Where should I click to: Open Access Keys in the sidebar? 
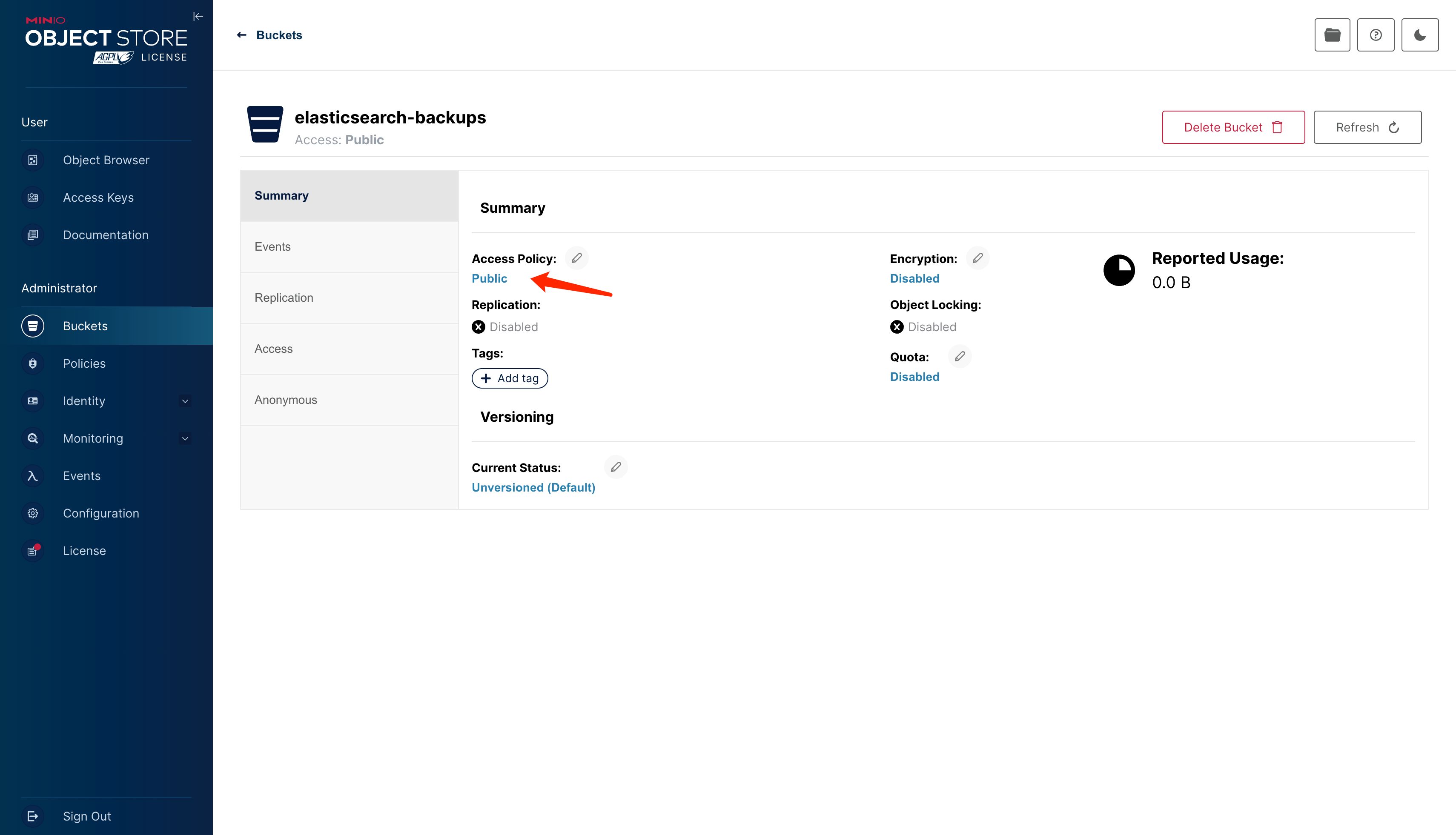click(98, 197)
